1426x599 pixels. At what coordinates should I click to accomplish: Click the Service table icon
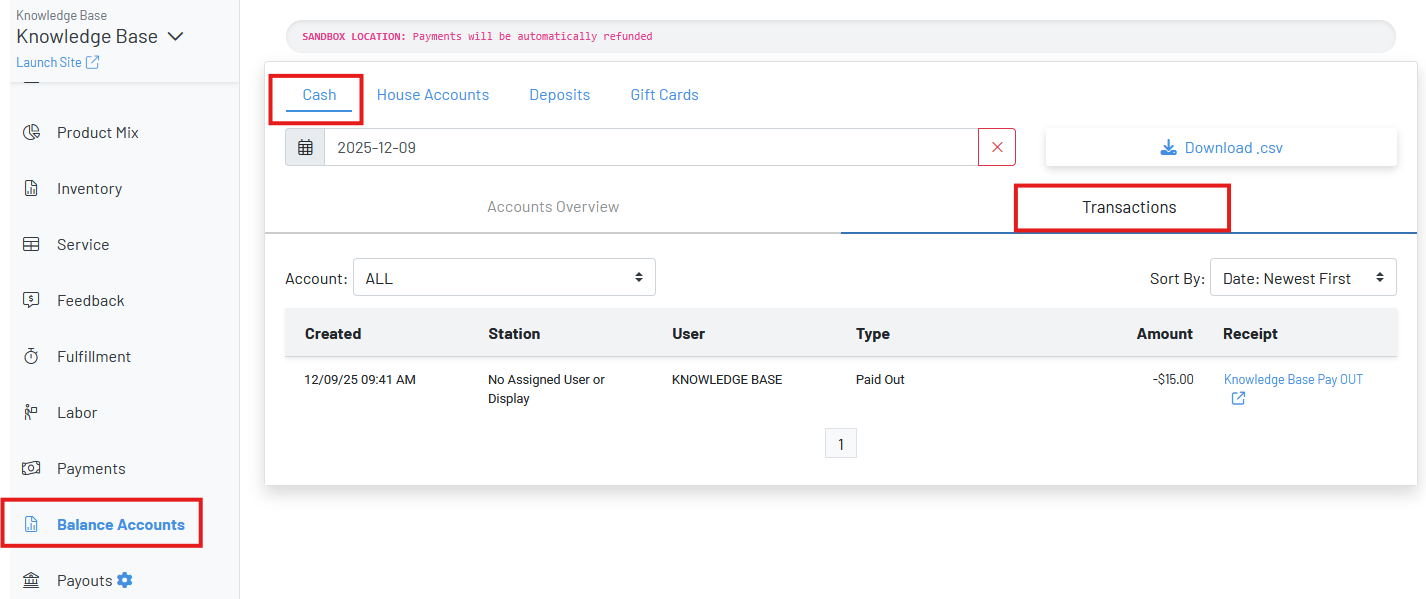31,245
